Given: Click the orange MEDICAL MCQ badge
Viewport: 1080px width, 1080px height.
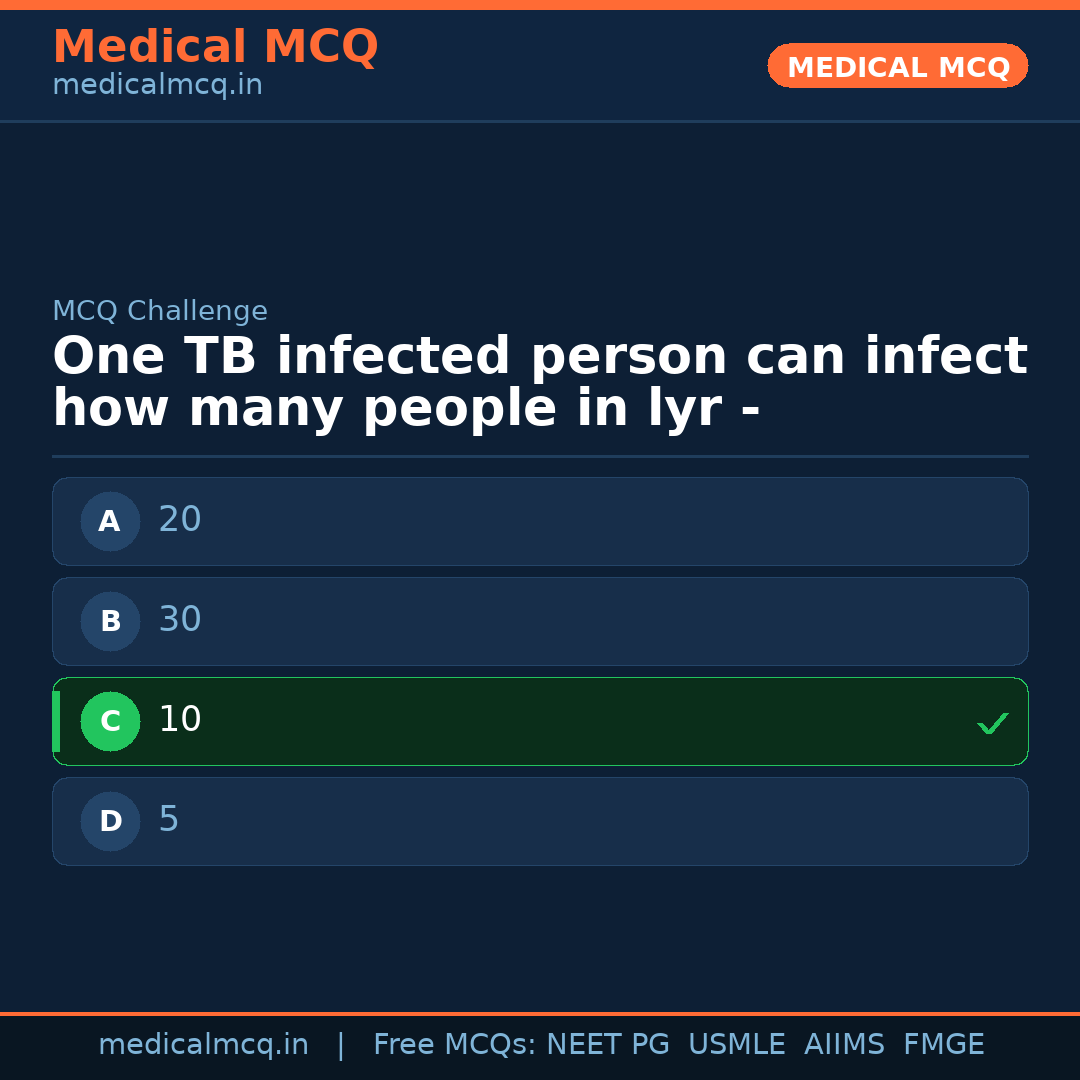Looking at the screenshot, I should coord(897,66).
